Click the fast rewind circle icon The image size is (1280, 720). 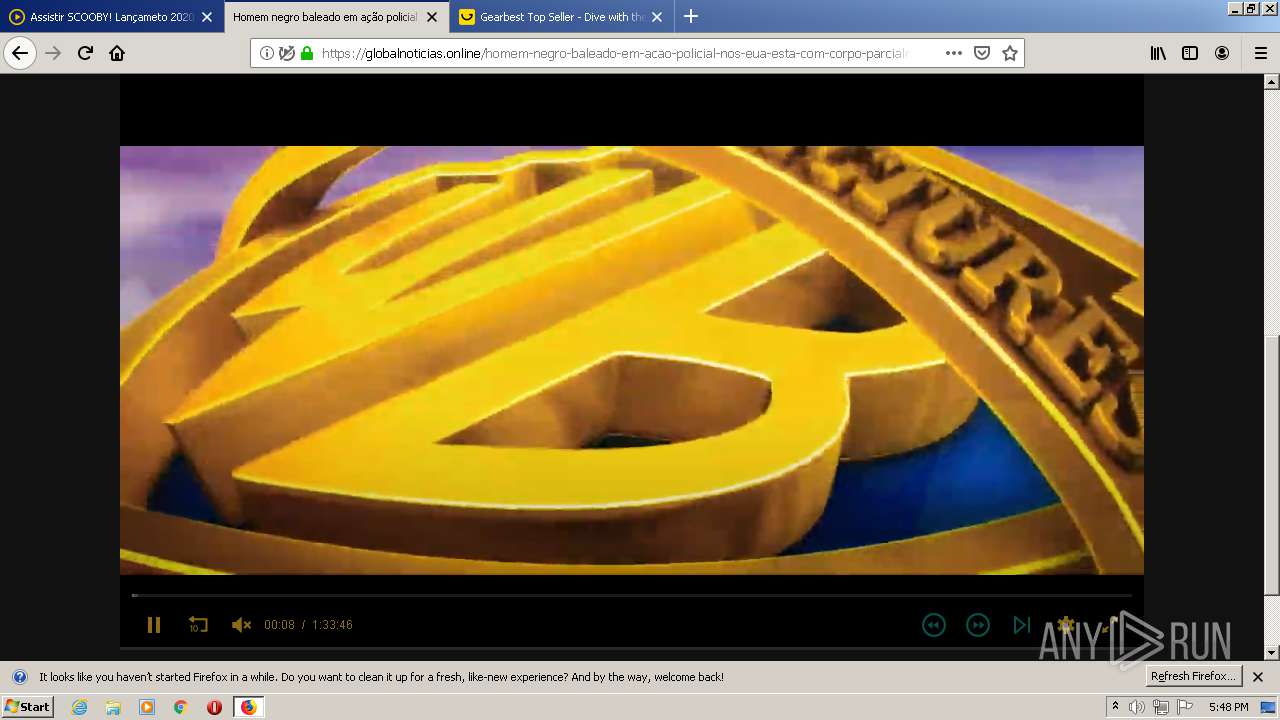tap(933, 625)
